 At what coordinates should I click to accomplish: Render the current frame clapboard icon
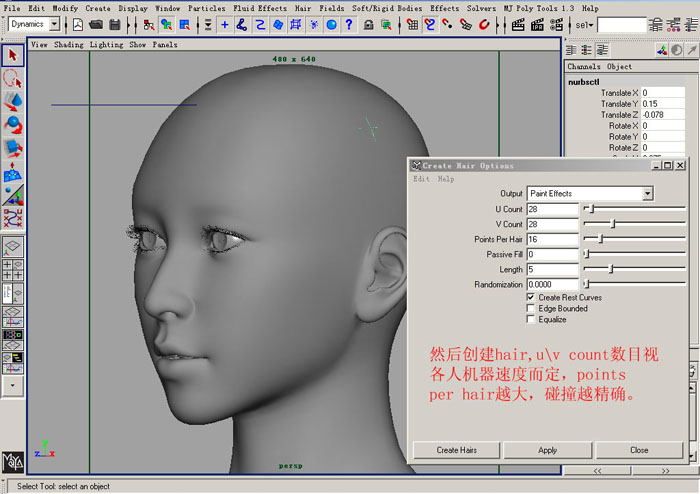[518, 25]
